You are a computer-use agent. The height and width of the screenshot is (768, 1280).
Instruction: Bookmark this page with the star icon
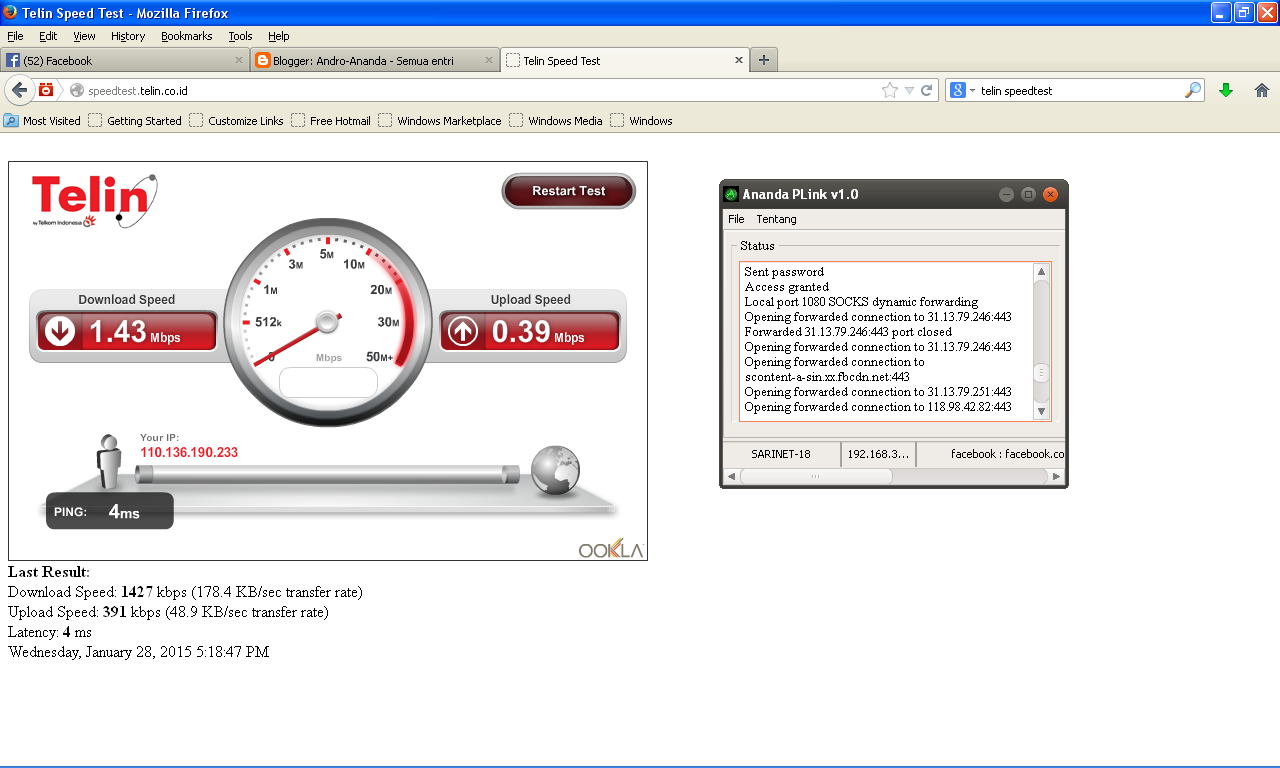(890, 90)
